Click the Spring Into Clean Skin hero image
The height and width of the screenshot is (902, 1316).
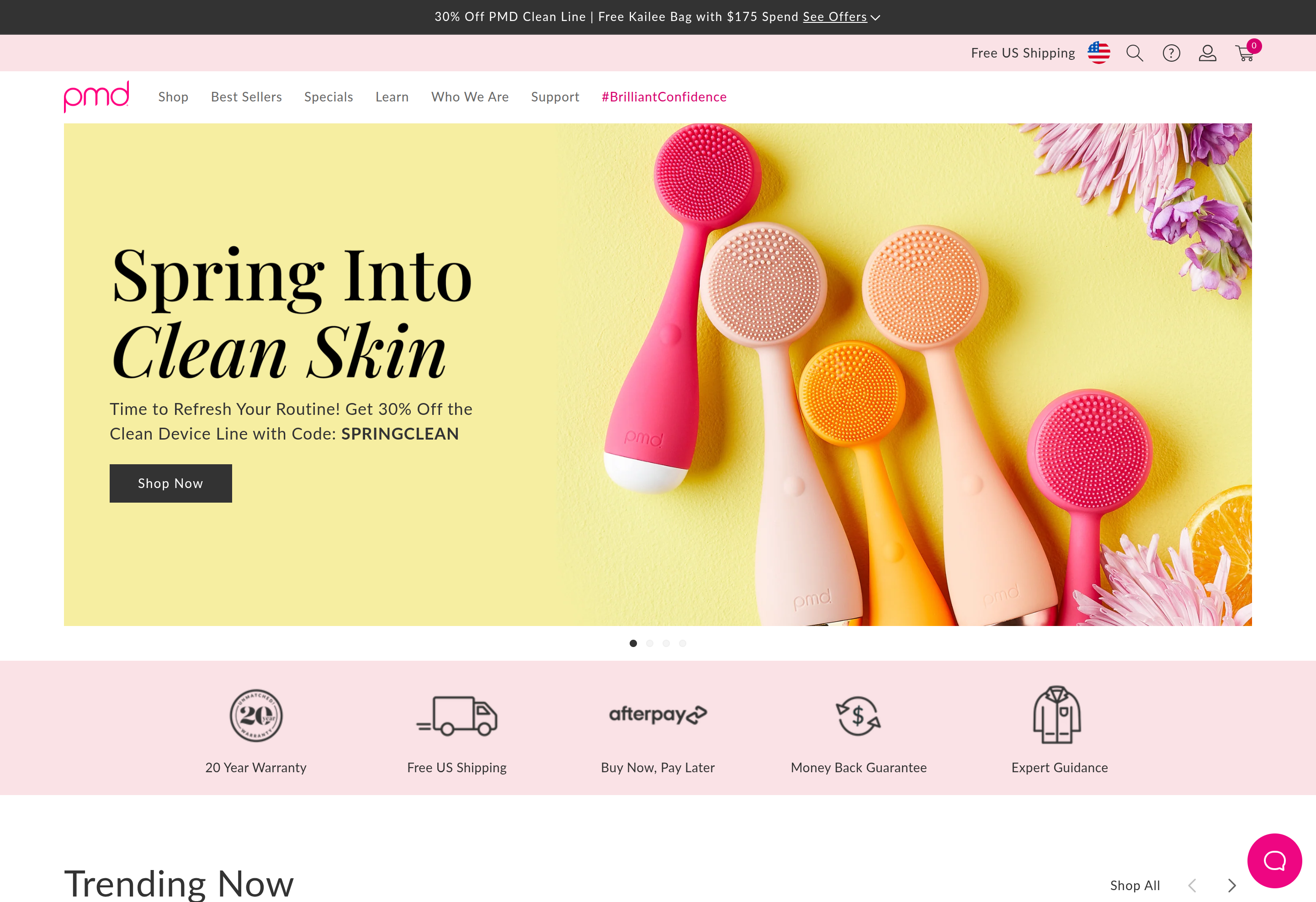(658, 374)
